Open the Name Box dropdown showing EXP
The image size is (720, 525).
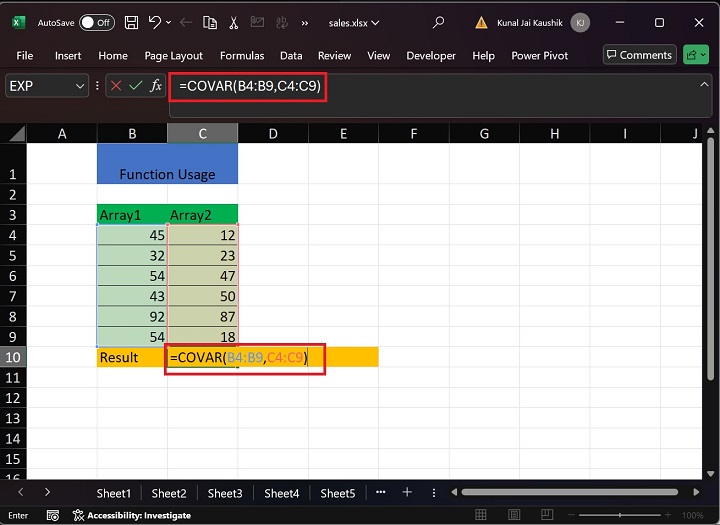point(80,86)
